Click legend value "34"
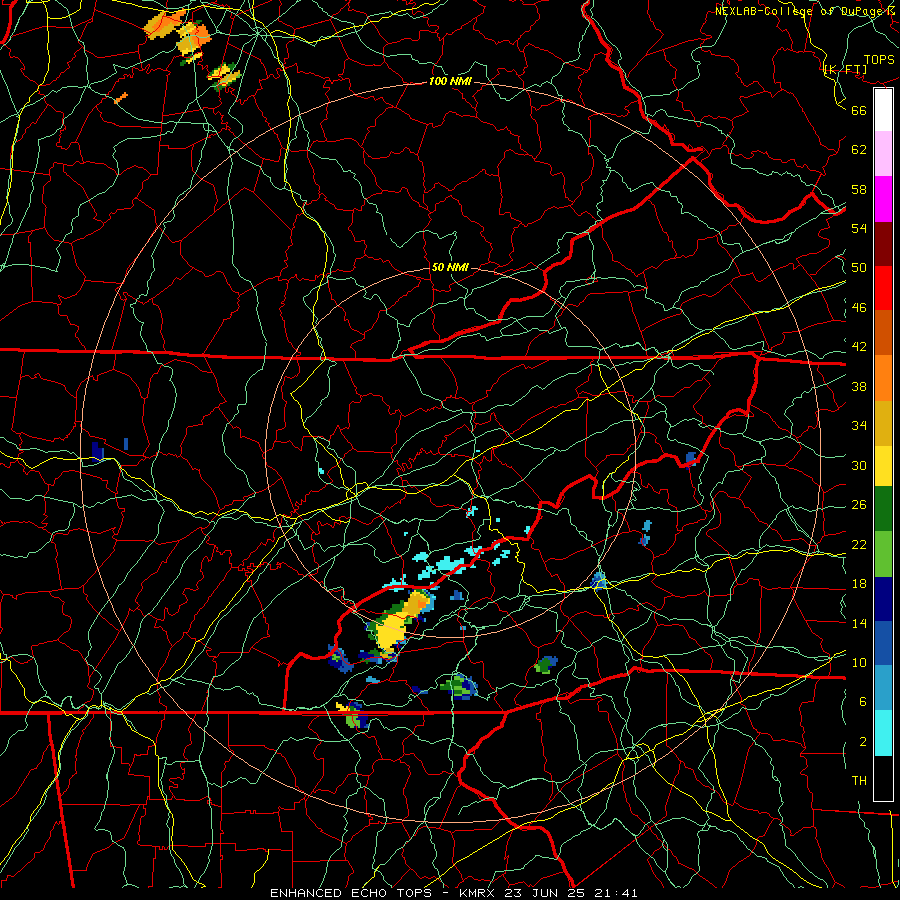The height and width of the screenshot is (900, 900). pos(859,426)
